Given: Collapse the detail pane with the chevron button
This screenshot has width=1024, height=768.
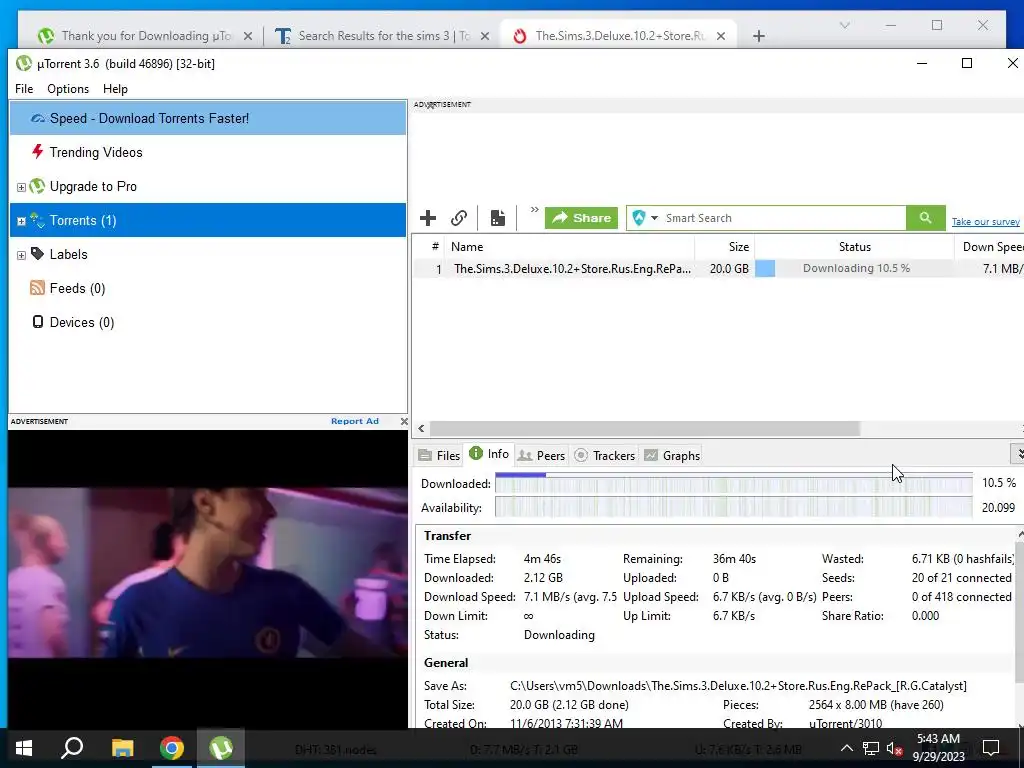Looking at the screenshot, I should click(x=1017, y=453).
